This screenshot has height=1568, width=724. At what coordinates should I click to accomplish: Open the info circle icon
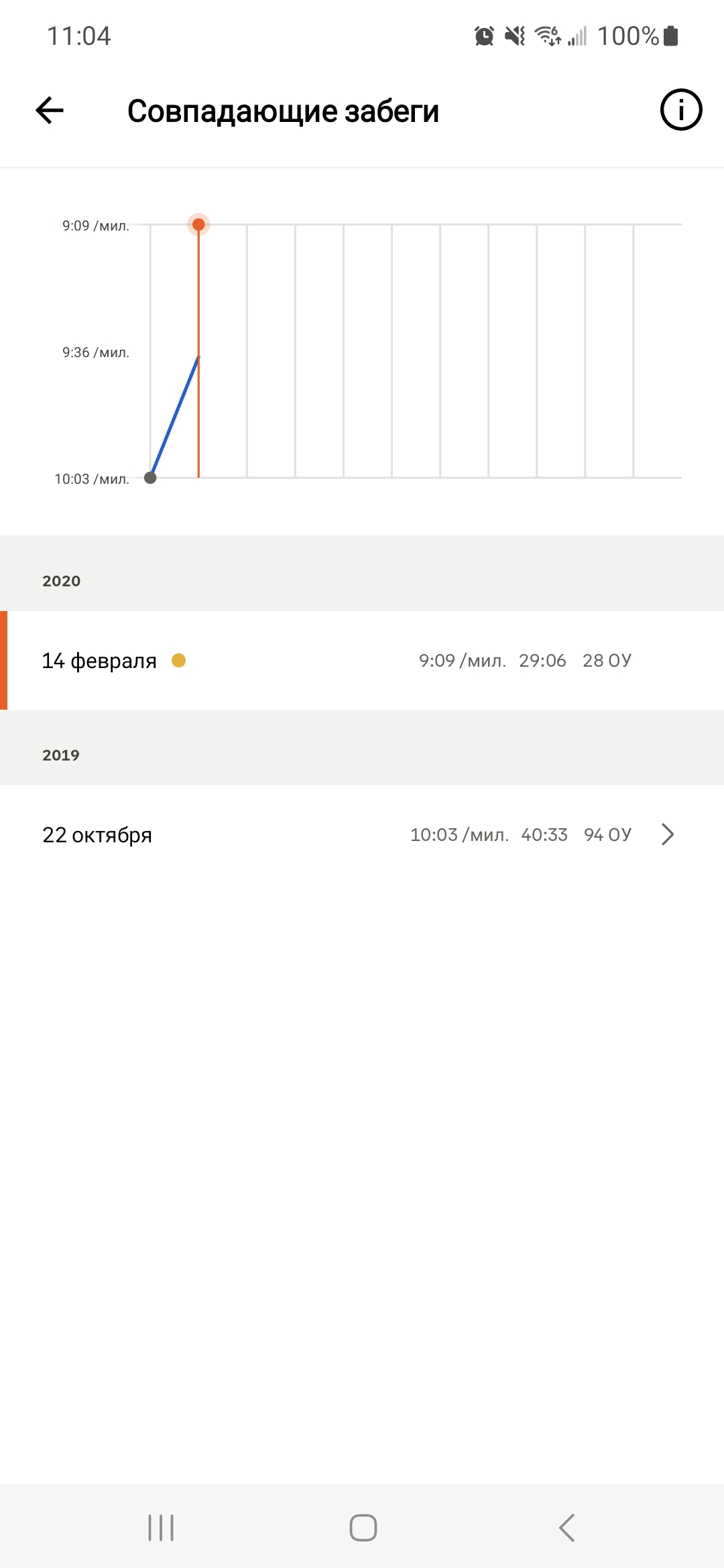(x=680, y=110)
